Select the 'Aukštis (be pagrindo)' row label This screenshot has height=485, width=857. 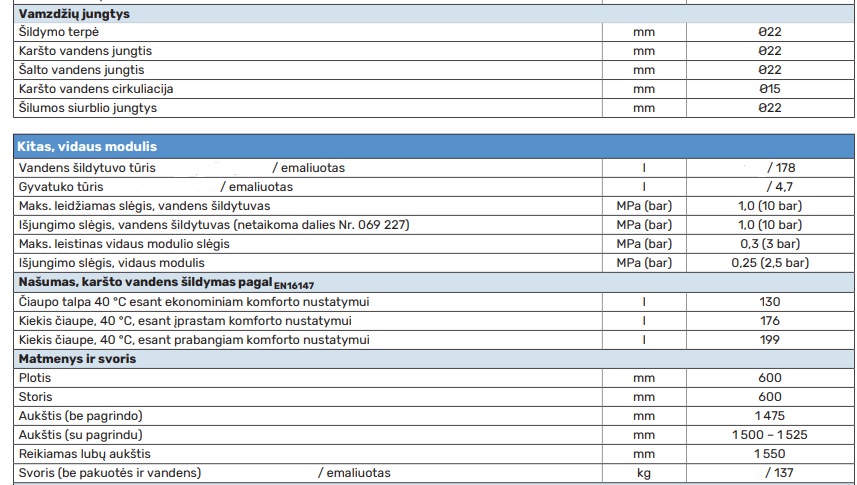click(x=80, y=416)
